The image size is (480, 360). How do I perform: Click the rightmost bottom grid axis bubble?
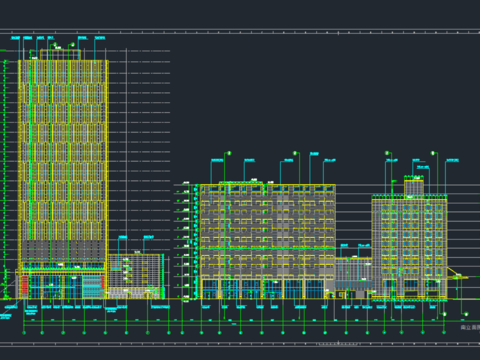coord(444,332)
